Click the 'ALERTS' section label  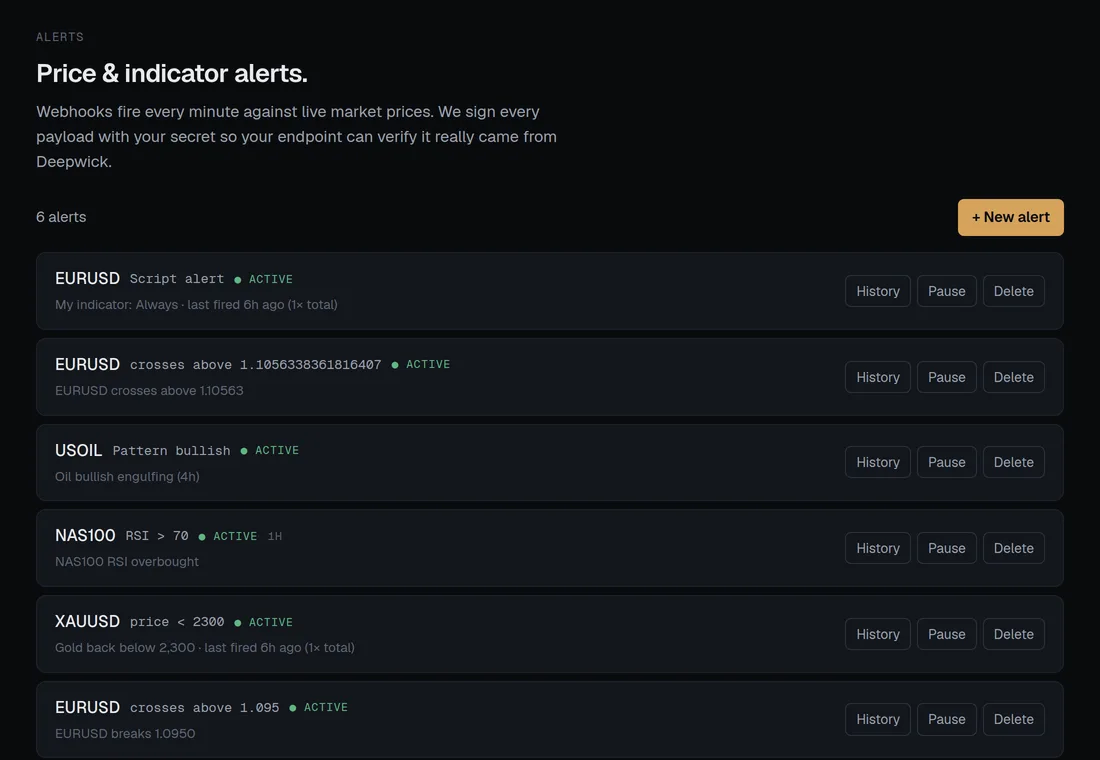[x=60, y=37]
